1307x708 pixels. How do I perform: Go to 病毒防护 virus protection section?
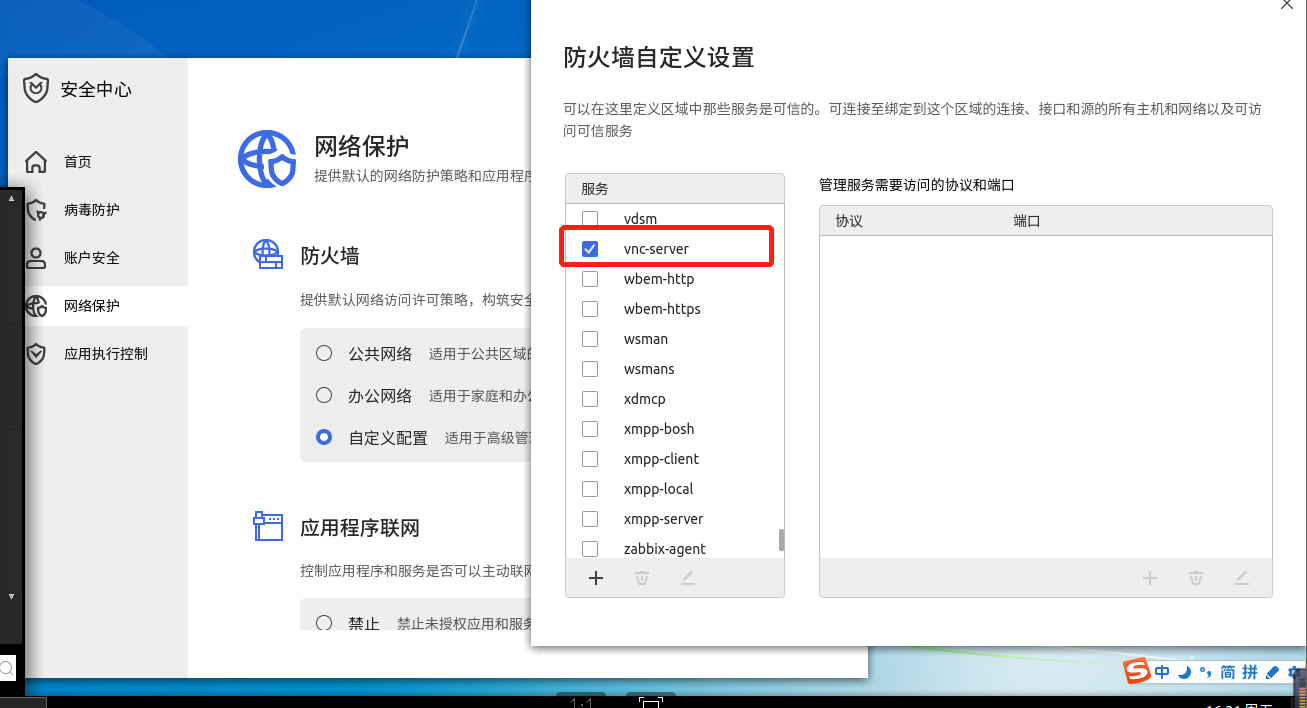90,210
